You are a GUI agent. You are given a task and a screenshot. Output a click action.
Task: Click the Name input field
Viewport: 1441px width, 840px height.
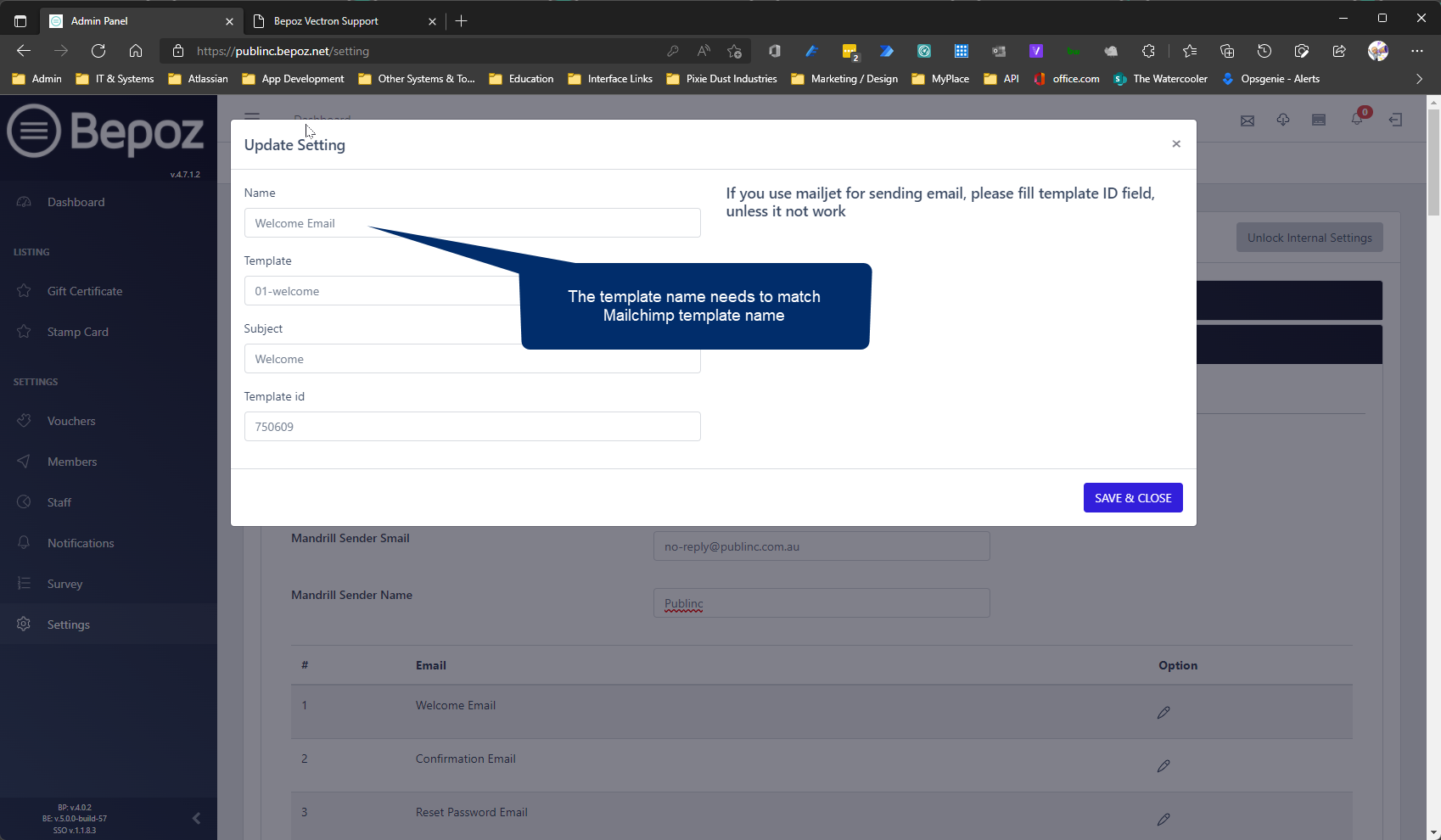[472, 223]
